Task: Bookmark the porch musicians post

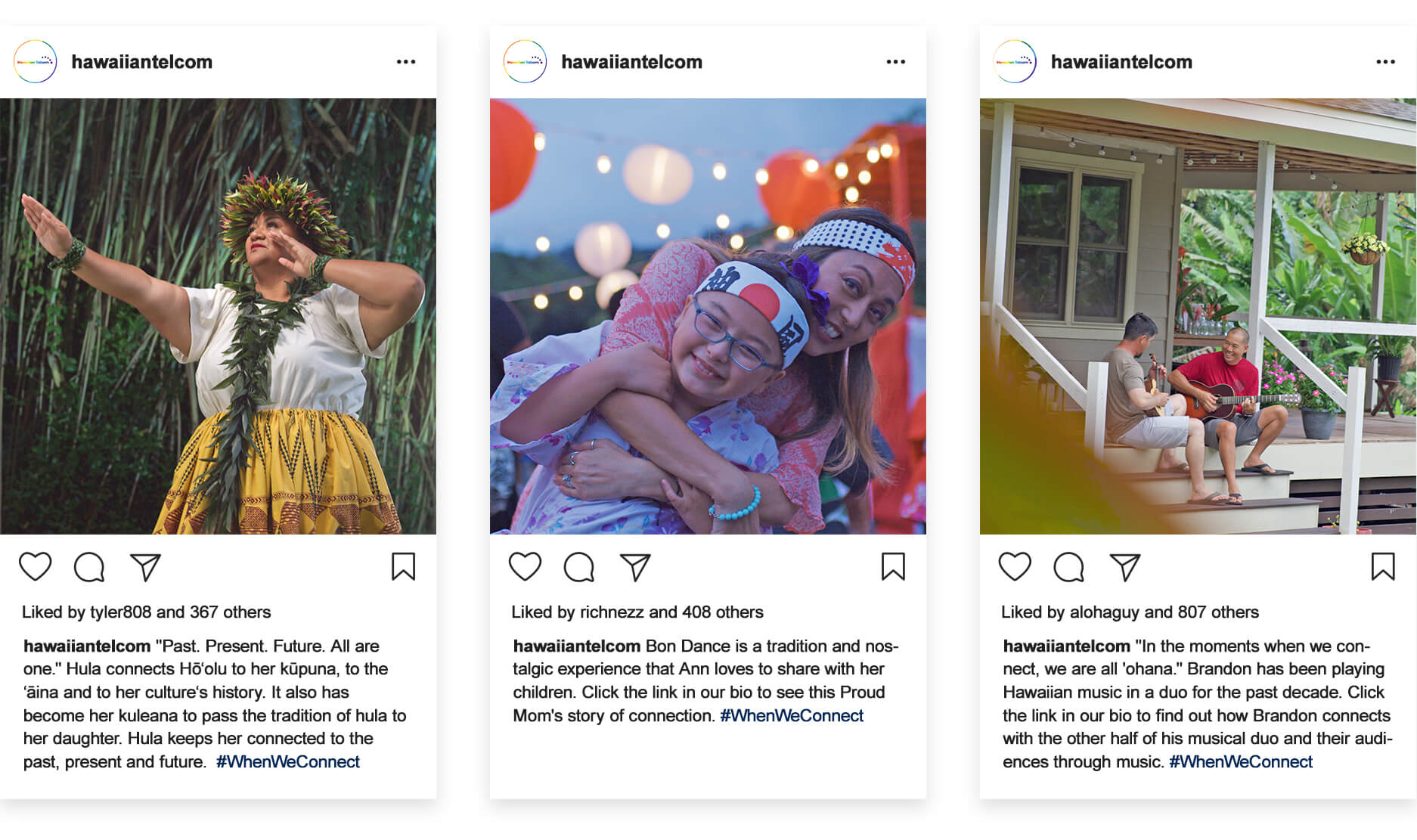Action: click(1383, 566)
